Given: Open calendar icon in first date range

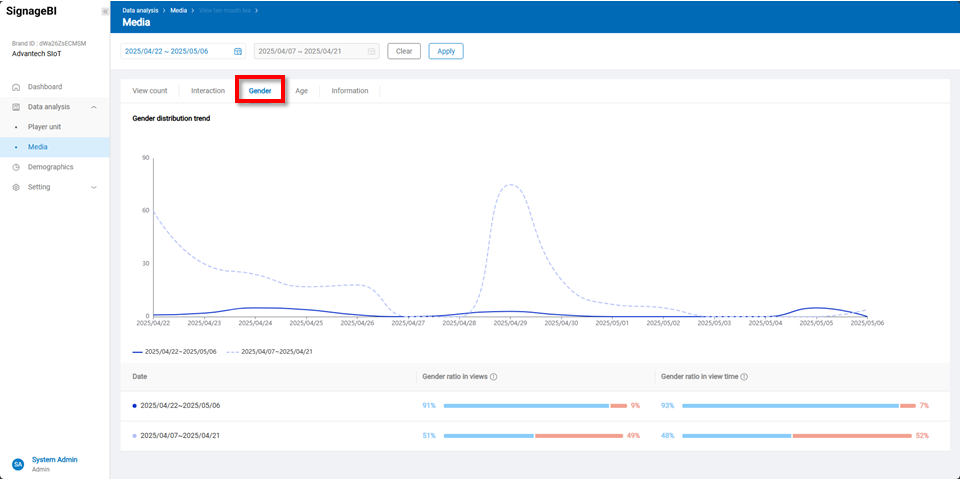Looking at the screenshot, I should [x=238, y=51].
